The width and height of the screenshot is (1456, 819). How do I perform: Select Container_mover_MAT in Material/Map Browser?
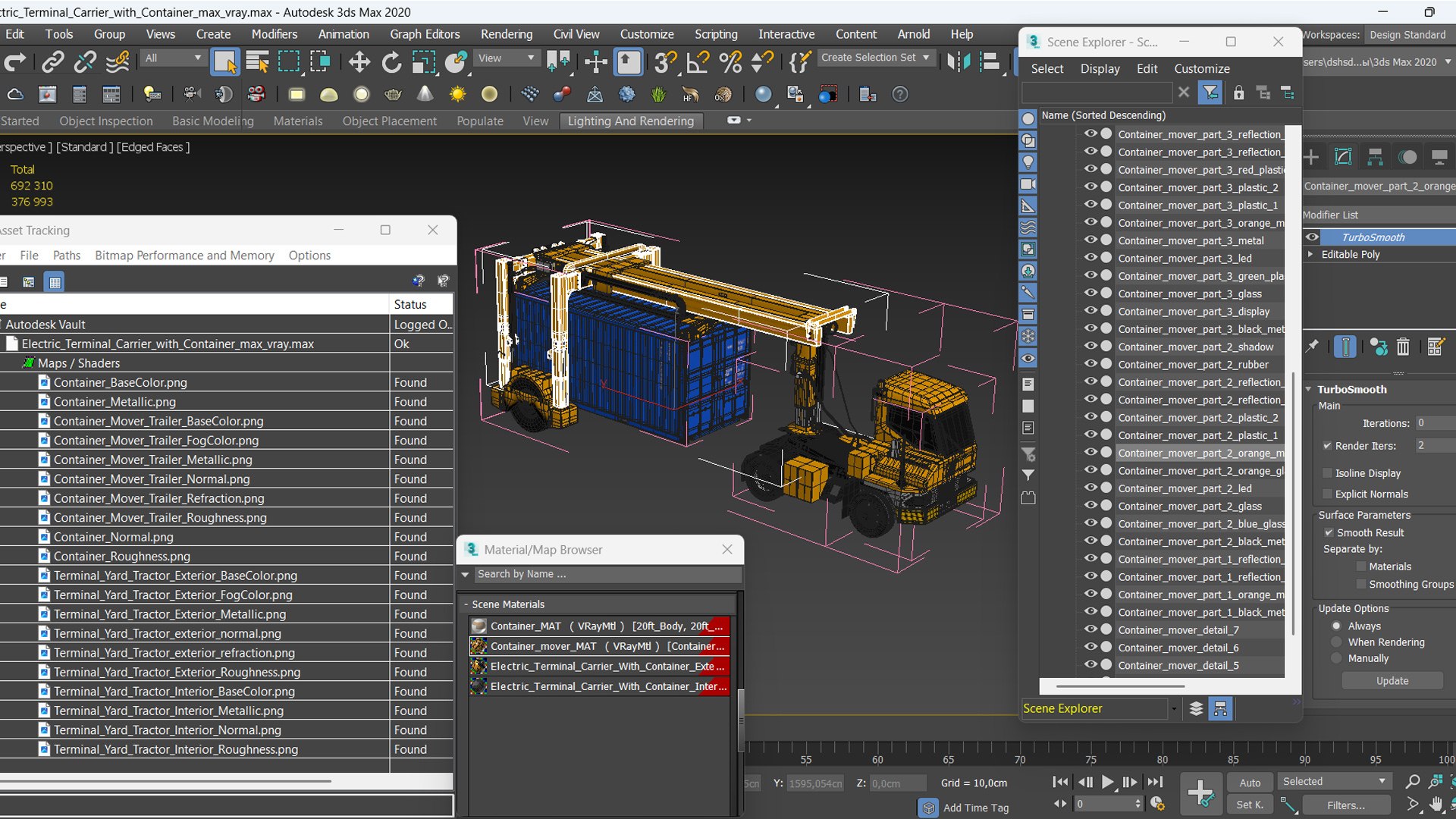coord(599,646)
